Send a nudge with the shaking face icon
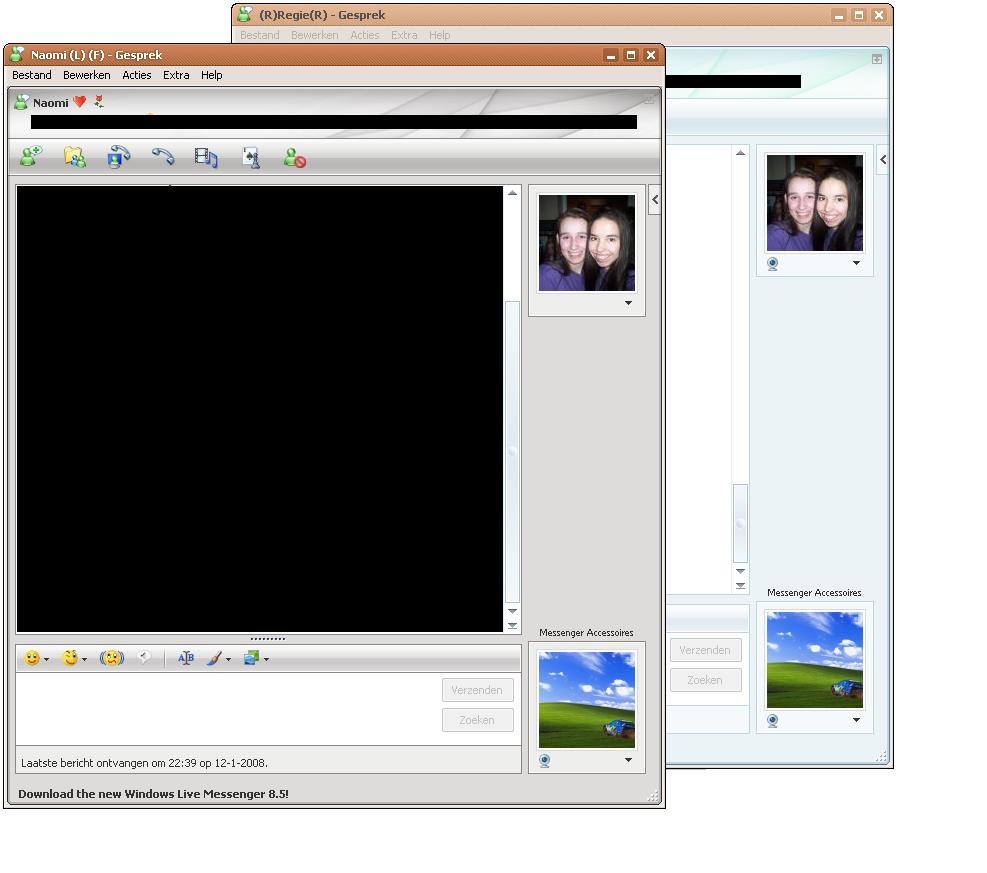Screen dimensions: 987x873 click(111, 658)
